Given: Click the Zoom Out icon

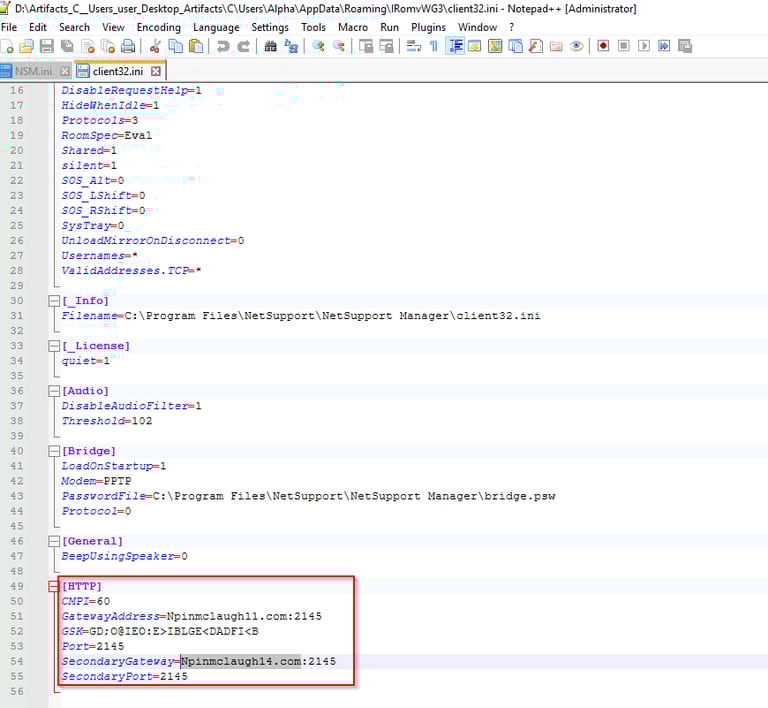Looking at the screenshot, I should (x=338, y=47).
